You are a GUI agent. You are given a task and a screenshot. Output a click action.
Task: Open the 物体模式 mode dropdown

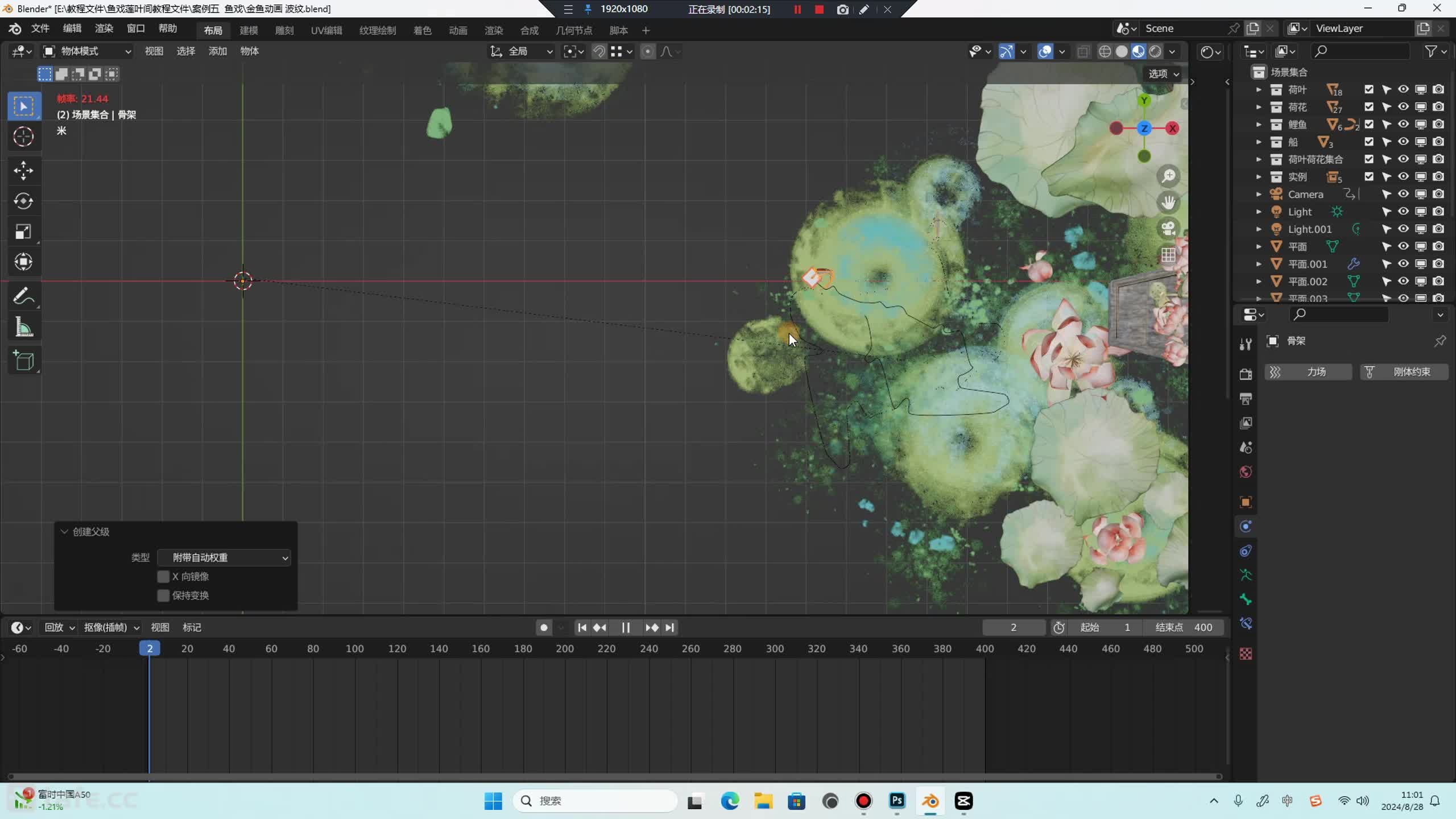[88, 52]
